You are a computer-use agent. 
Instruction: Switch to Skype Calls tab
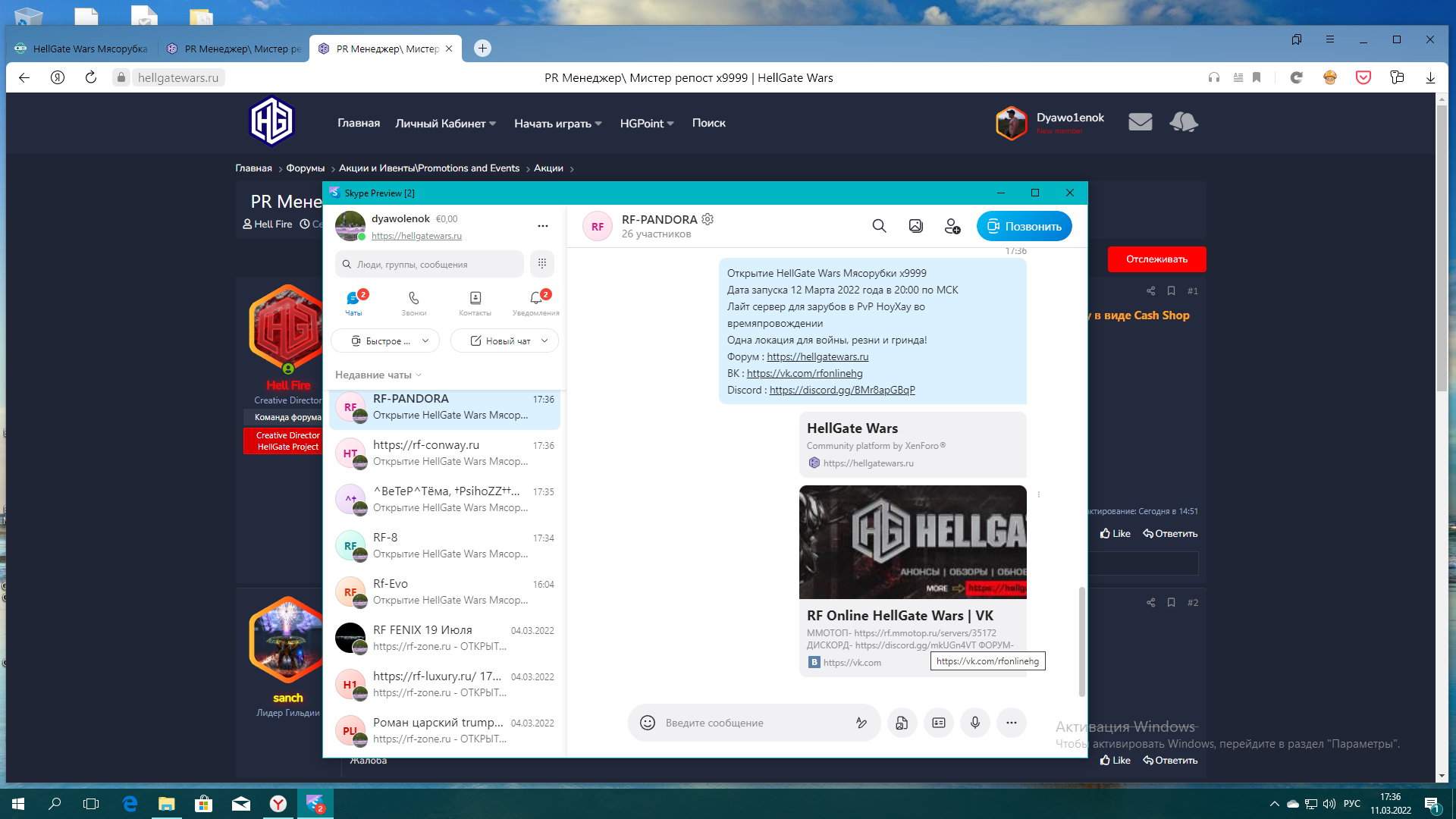(x=414, y=303)
